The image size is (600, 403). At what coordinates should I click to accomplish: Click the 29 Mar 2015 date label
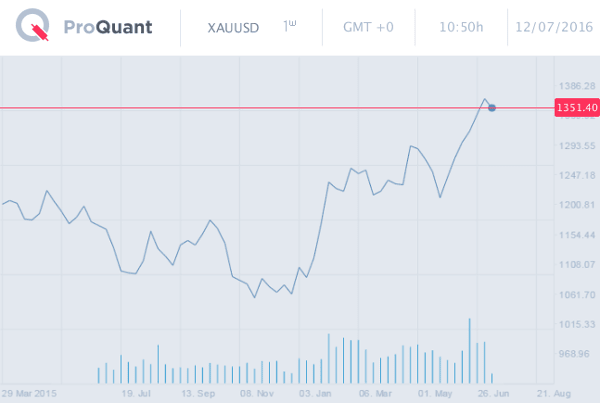[x=29, y=393]
